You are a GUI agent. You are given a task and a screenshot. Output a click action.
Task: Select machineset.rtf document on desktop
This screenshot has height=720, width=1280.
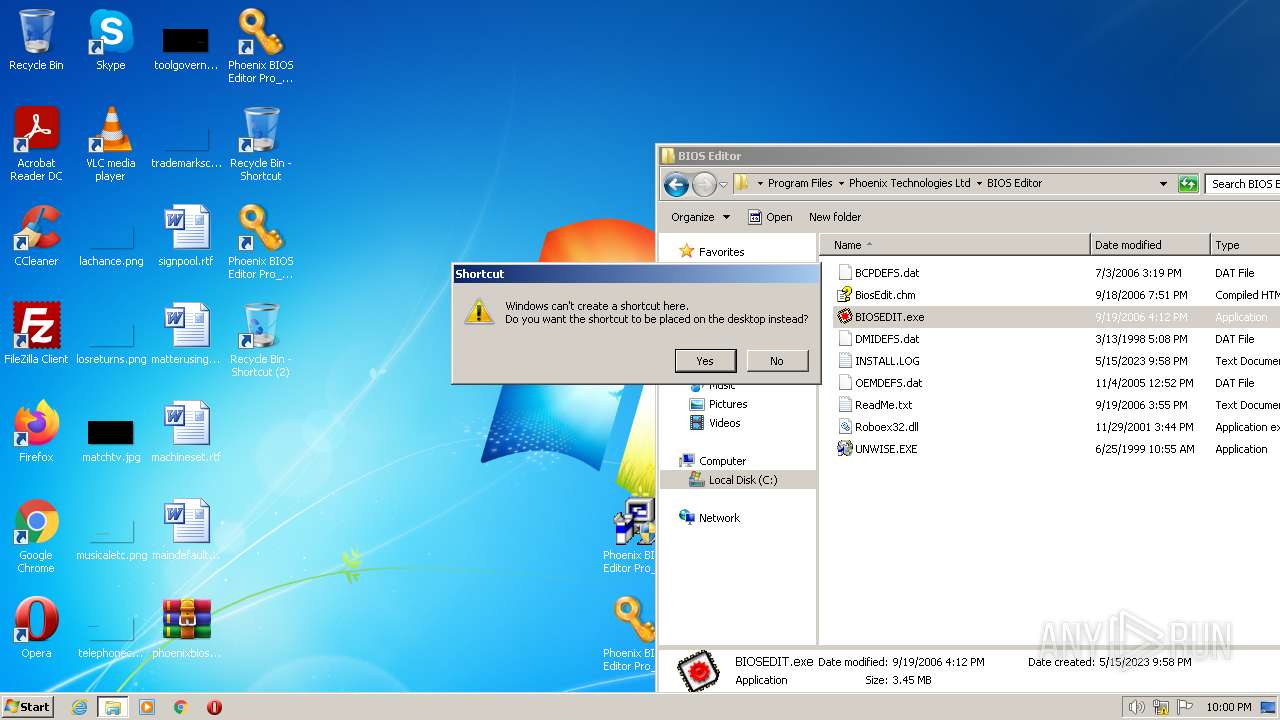click(186, 432)
